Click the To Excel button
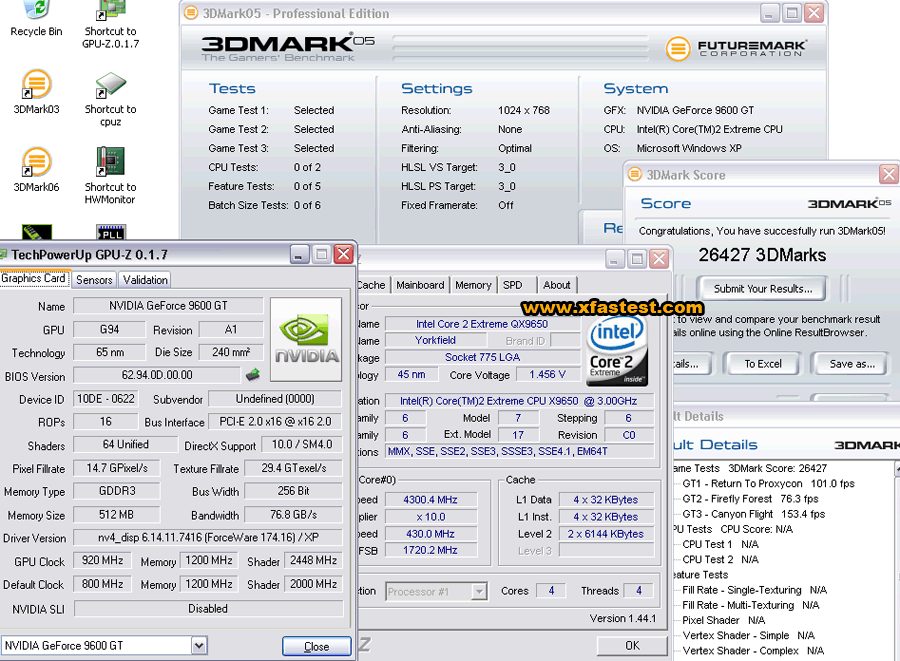900x661 pixels. [762, 364]
